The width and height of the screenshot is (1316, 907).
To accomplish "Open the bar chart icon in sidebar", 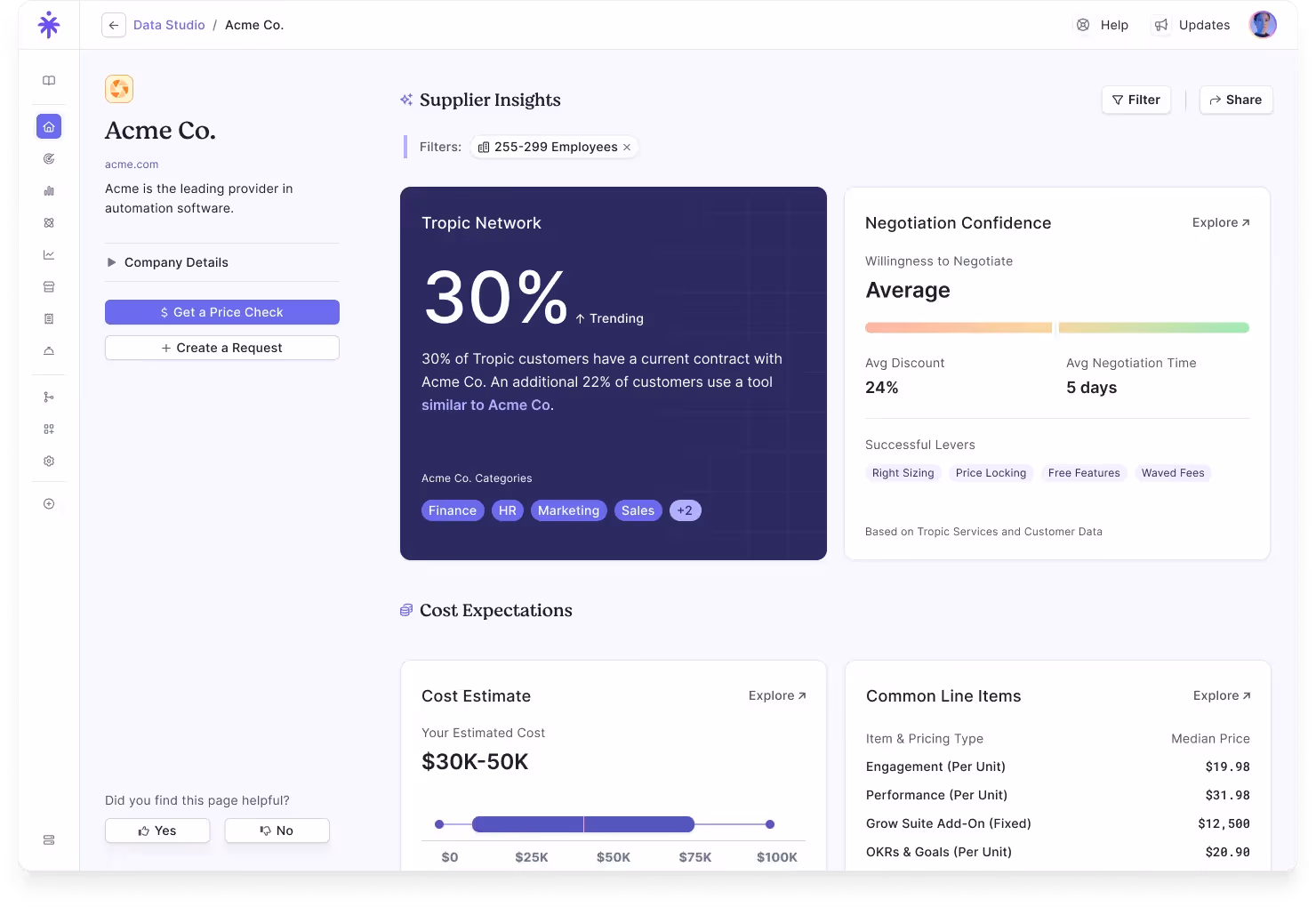I will click(x=49, y=191).
